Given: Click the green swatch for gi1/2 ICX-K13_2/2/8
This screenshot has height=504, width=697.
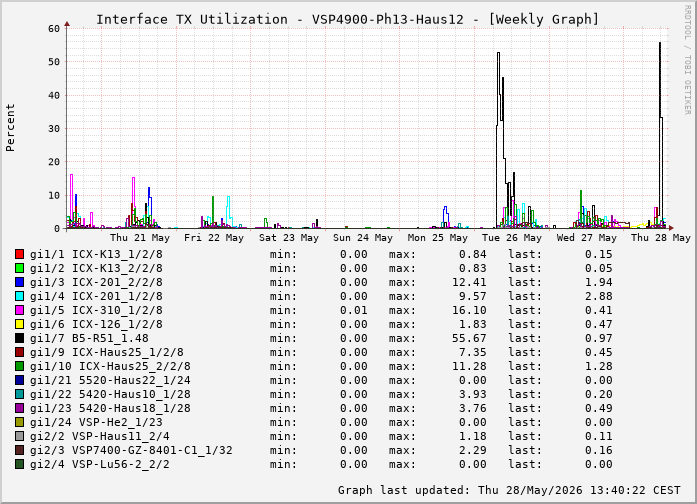Looking at the screenshot, I should [x=19, y=268].
